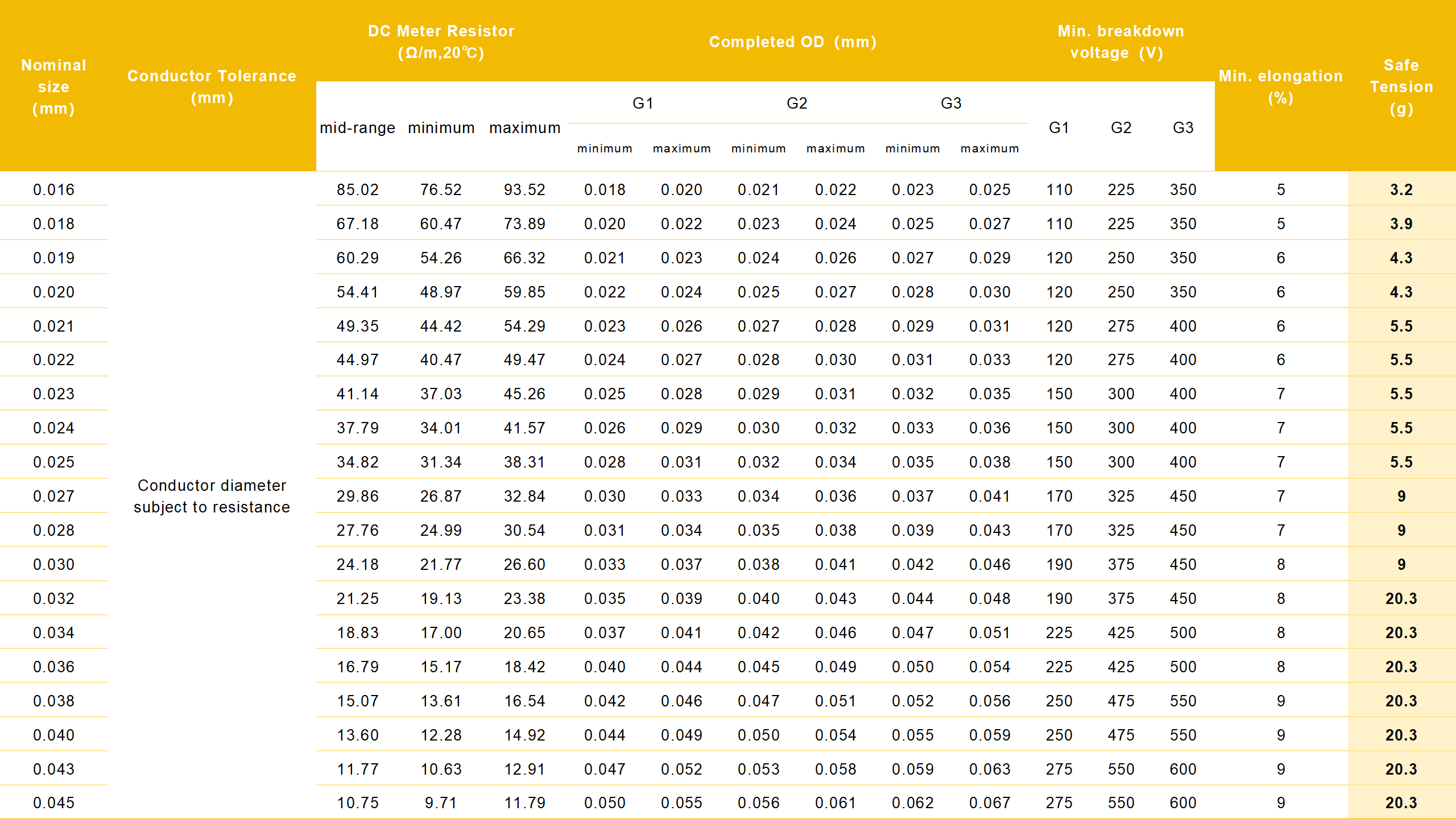Click the mid-range subheader
This screenshot has width=1456, height=819.
tap(357, 128)
